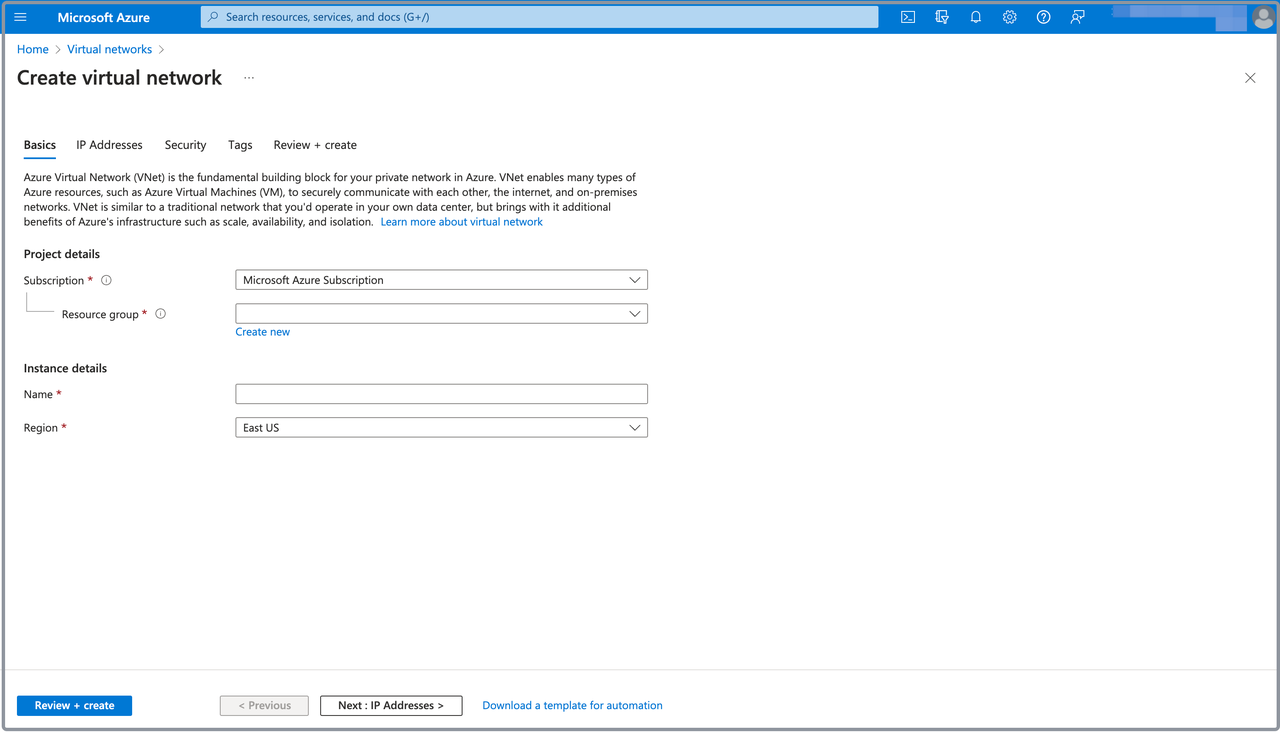Open the Region dropdown showing East US
The height and width of the screenshot is (732, 1280).
point(441,428)
